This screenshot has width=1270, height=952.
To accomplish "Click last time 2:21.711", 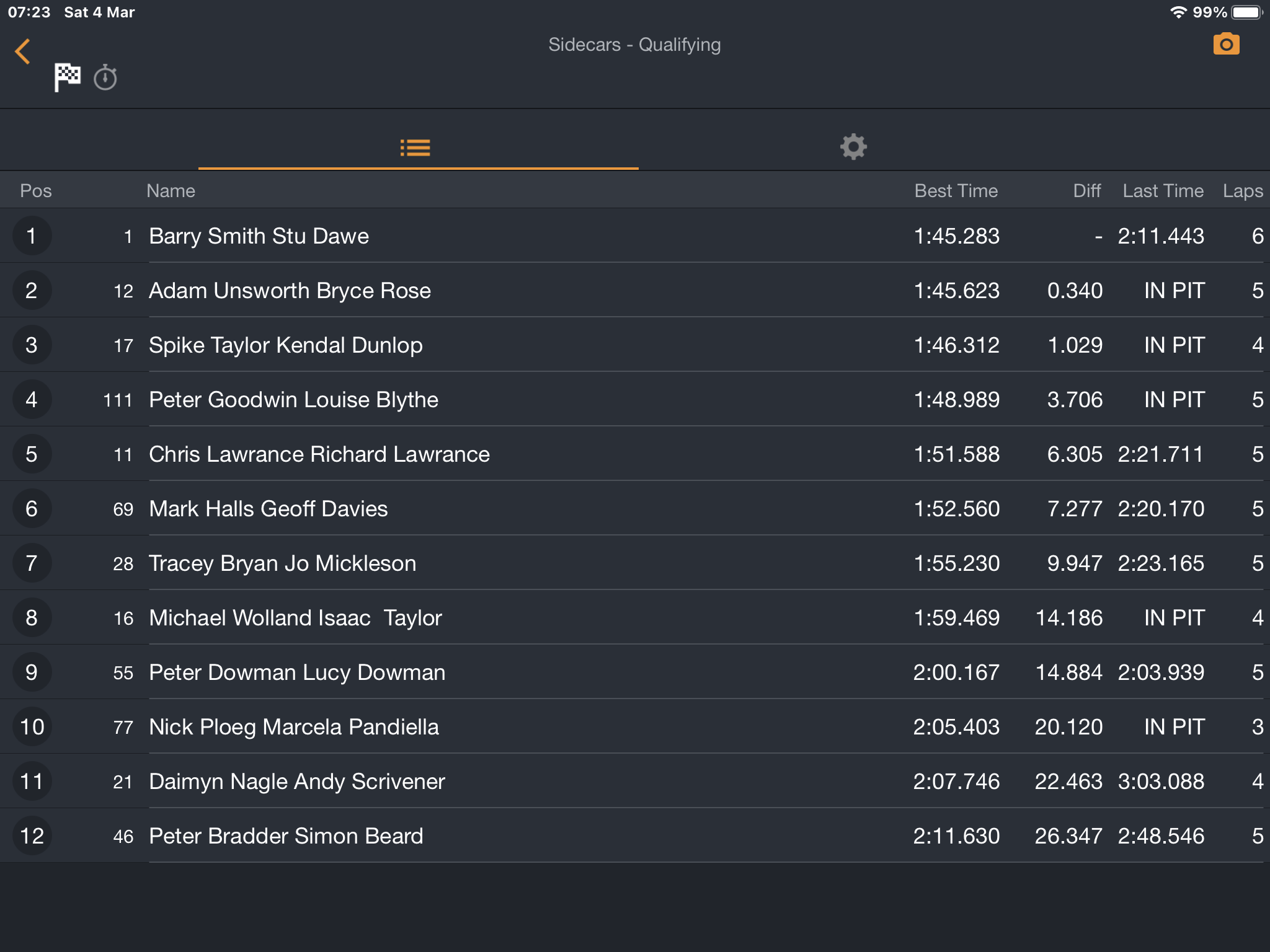I will (1161, 454).
